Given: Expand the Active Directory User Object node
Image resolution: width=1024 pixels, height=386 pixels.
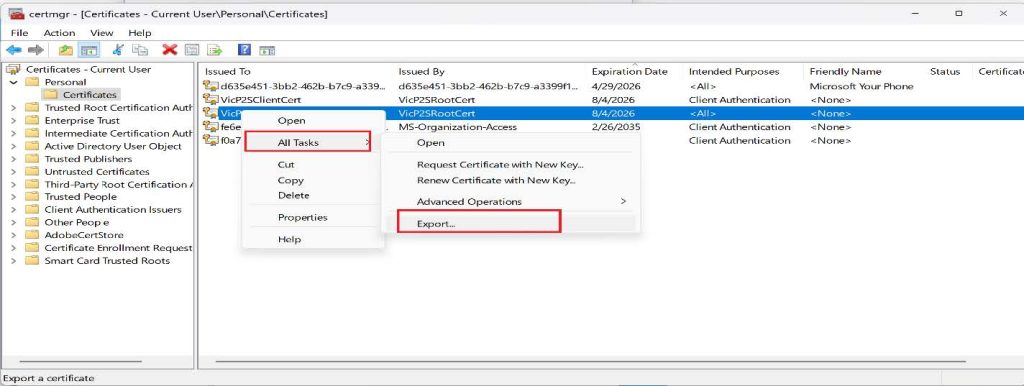Looking at the screenshot, I should click(14, 146).
